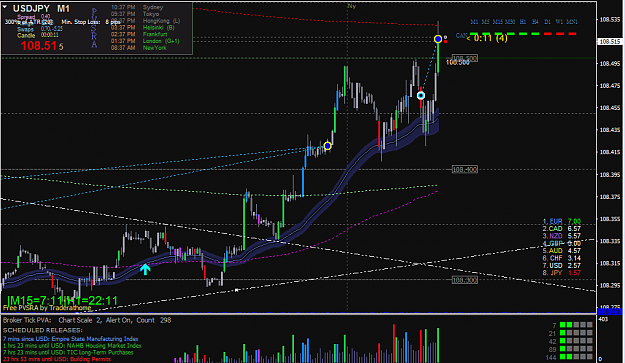Select the white-ringed cyan circle marker

pyautogui.click(x=421, y=96)
